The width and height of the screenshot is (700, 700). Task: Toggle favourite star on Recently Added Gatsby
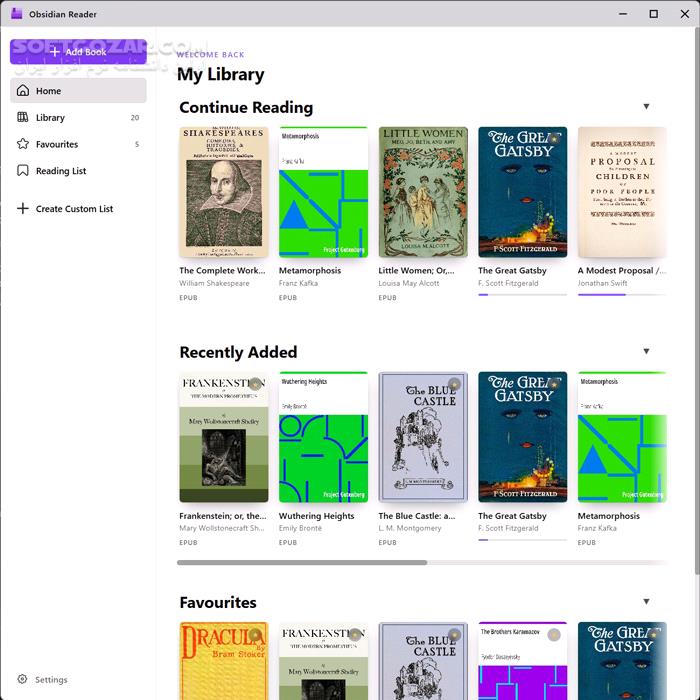coord(554,384)
